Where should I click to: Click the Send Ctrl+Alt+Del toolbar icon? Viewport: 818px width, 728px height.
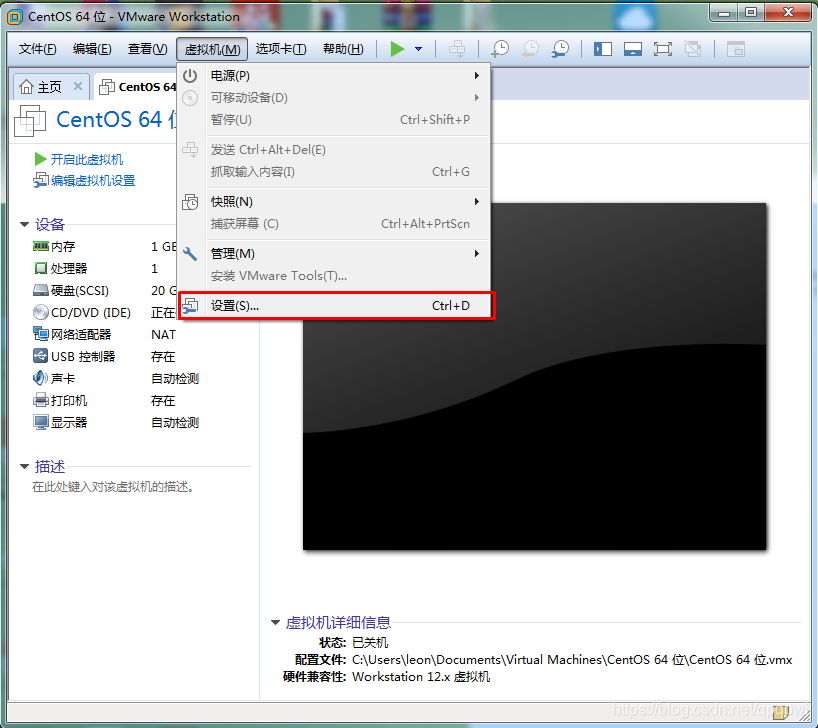tap(457, 49)
